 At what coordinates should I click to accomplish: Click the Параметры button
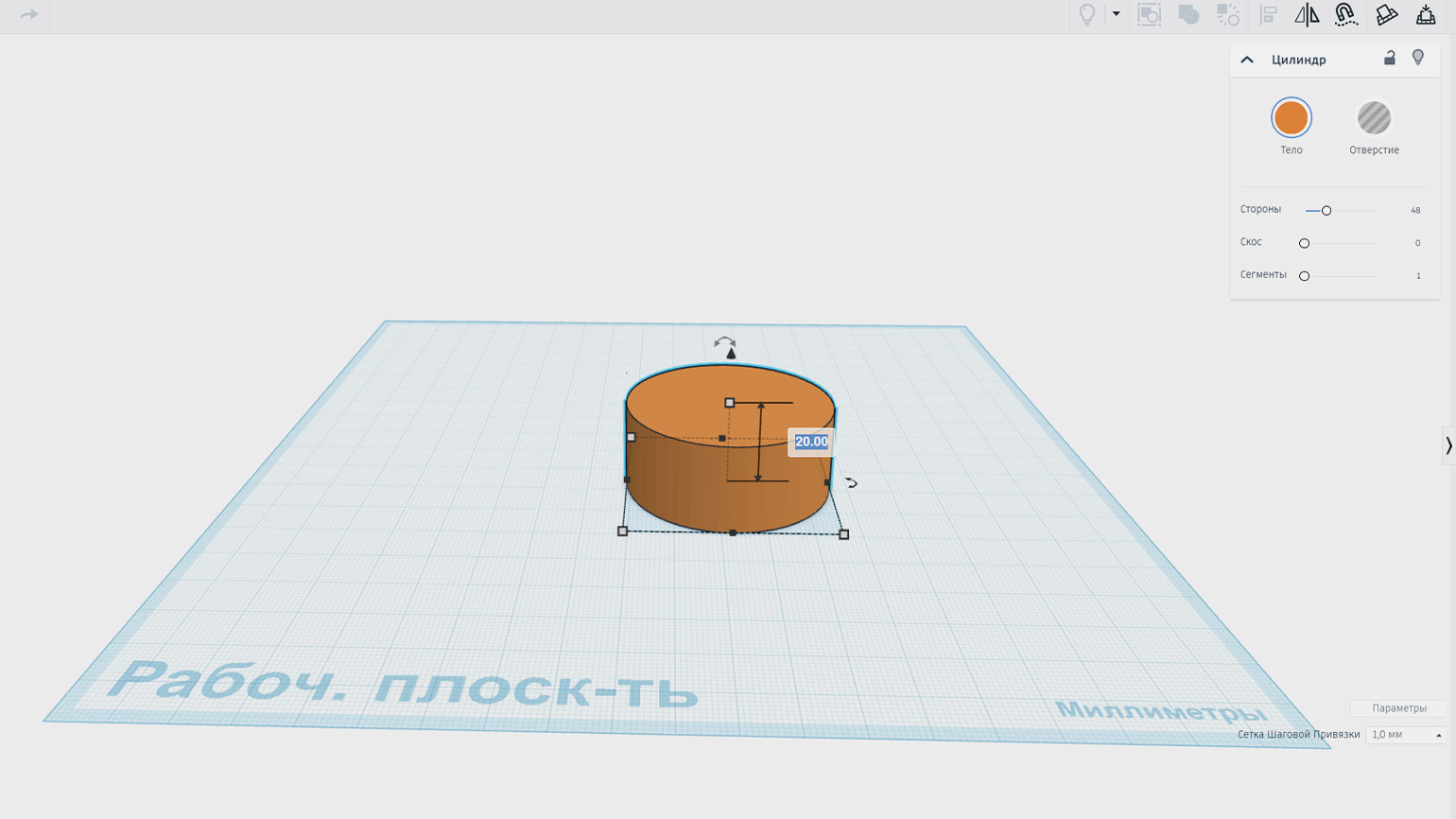click(1398, 708)
